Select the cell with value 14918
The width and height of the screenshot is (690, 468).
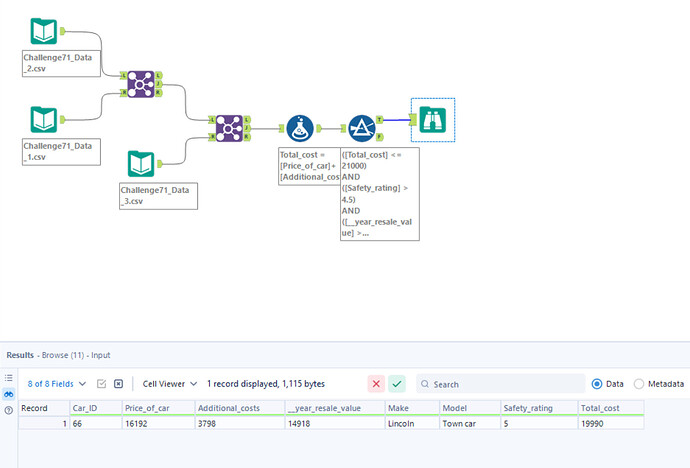click(x=335, y=424)
